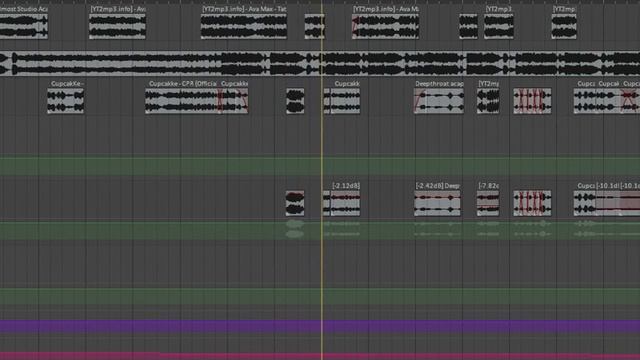This screenshot has height=360, width=640.
Task: Select the long continuous waveform on second track
Action: point(320,64)
